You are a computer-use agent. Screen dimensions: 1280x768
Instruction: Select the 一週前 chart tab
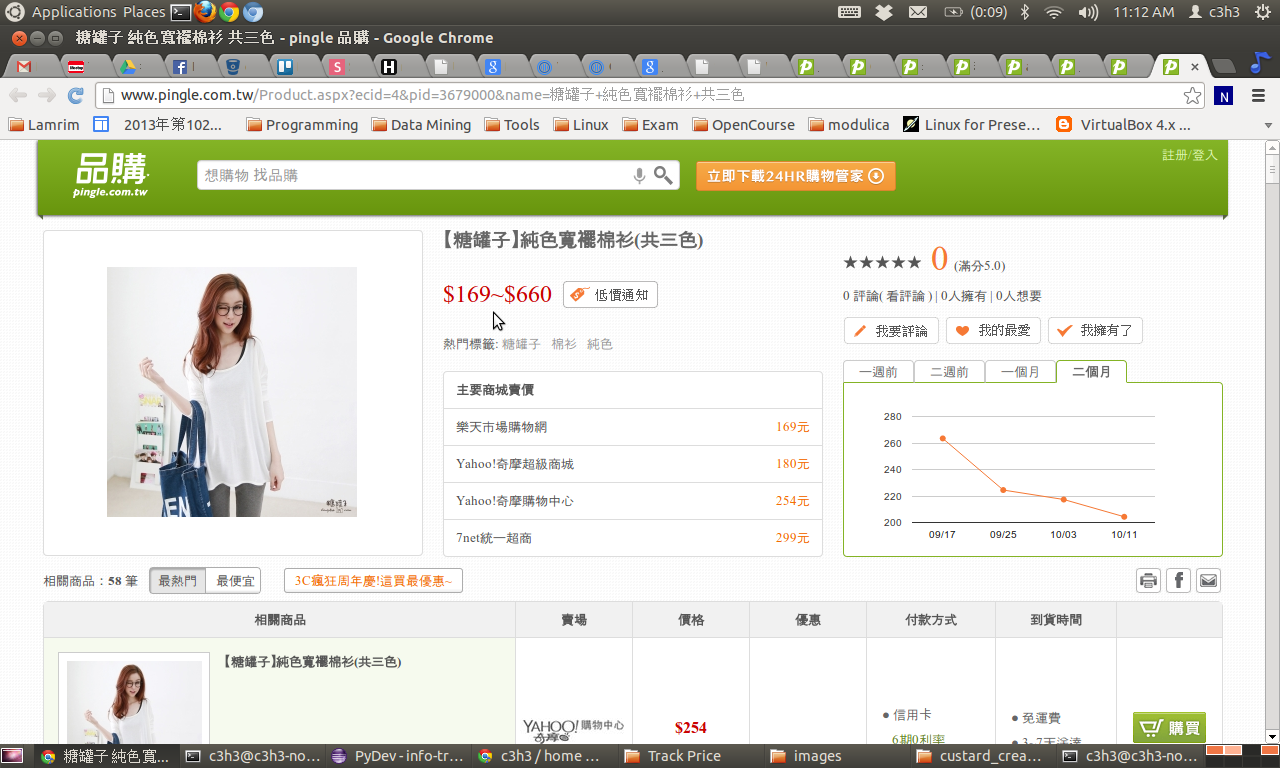(x=878, y=372)
